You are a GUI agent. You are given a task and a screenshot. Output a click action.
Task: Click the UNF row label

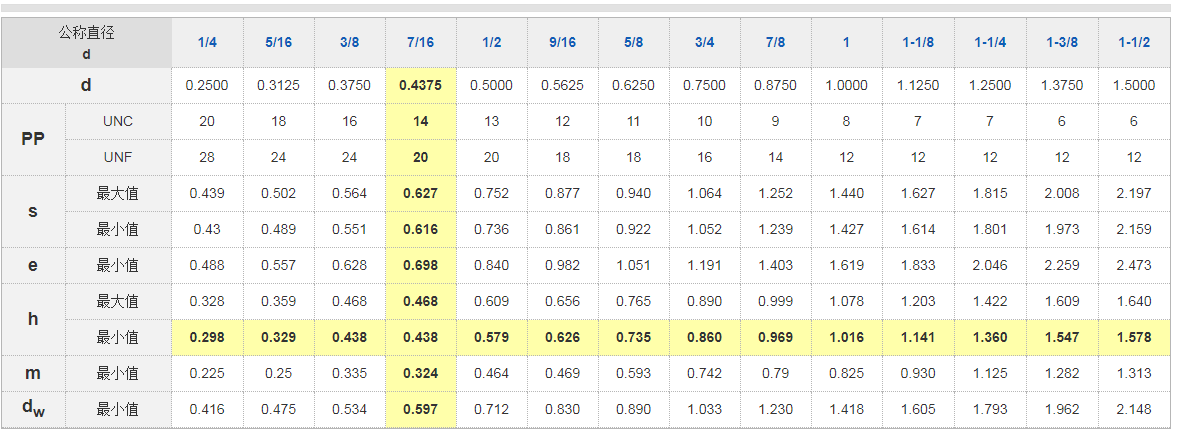point(117,157)
